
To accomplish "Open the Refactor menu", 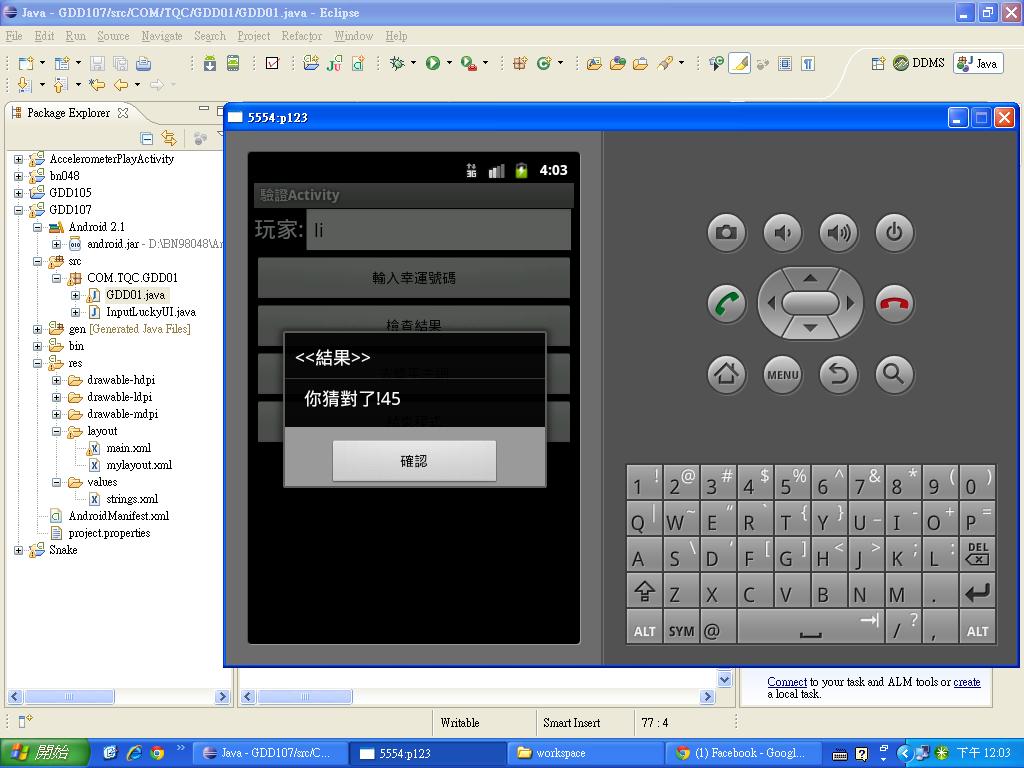I will tap(301, 36).
